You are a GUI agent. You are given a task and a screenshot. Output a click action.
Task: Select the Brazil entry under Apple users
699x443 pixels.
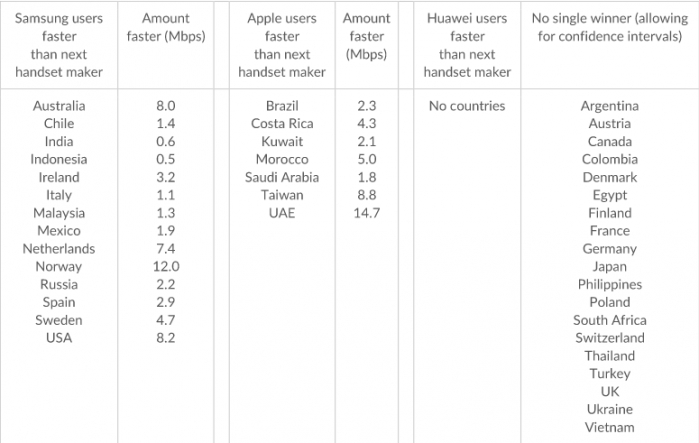click(x=282, y=106)
